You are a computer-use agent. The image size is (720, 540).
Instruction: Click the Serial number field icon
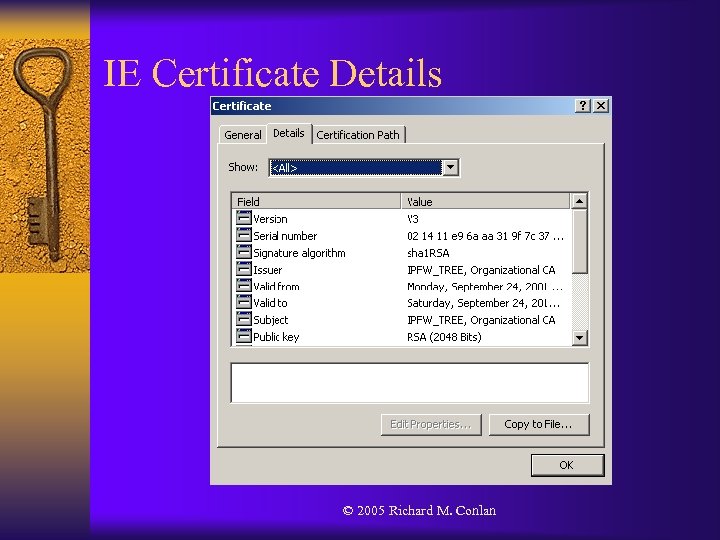pos(244,235)
